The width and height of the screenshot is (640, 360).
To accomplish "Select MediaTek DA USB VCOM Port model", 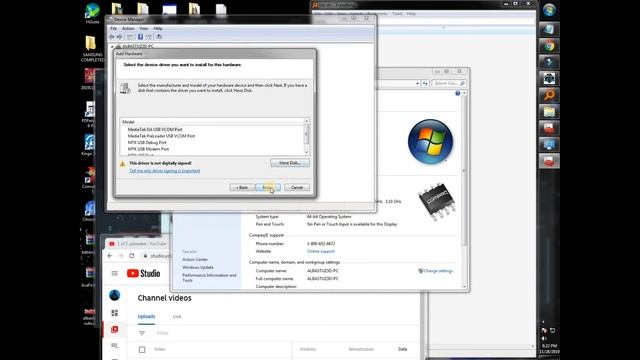I will tap(155, 129).
